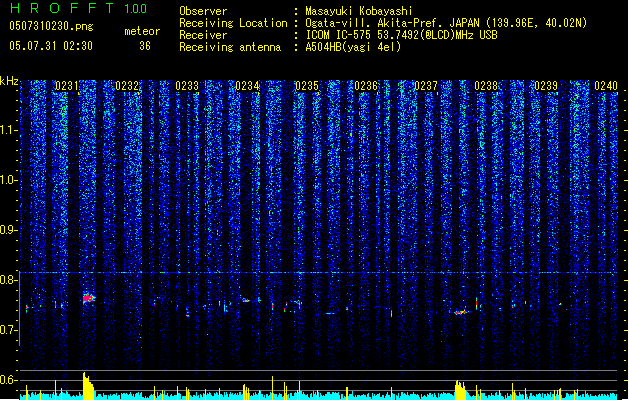Click the Receiving Location field label
Viewport: 629px width, 400px height.
(233, 23)
